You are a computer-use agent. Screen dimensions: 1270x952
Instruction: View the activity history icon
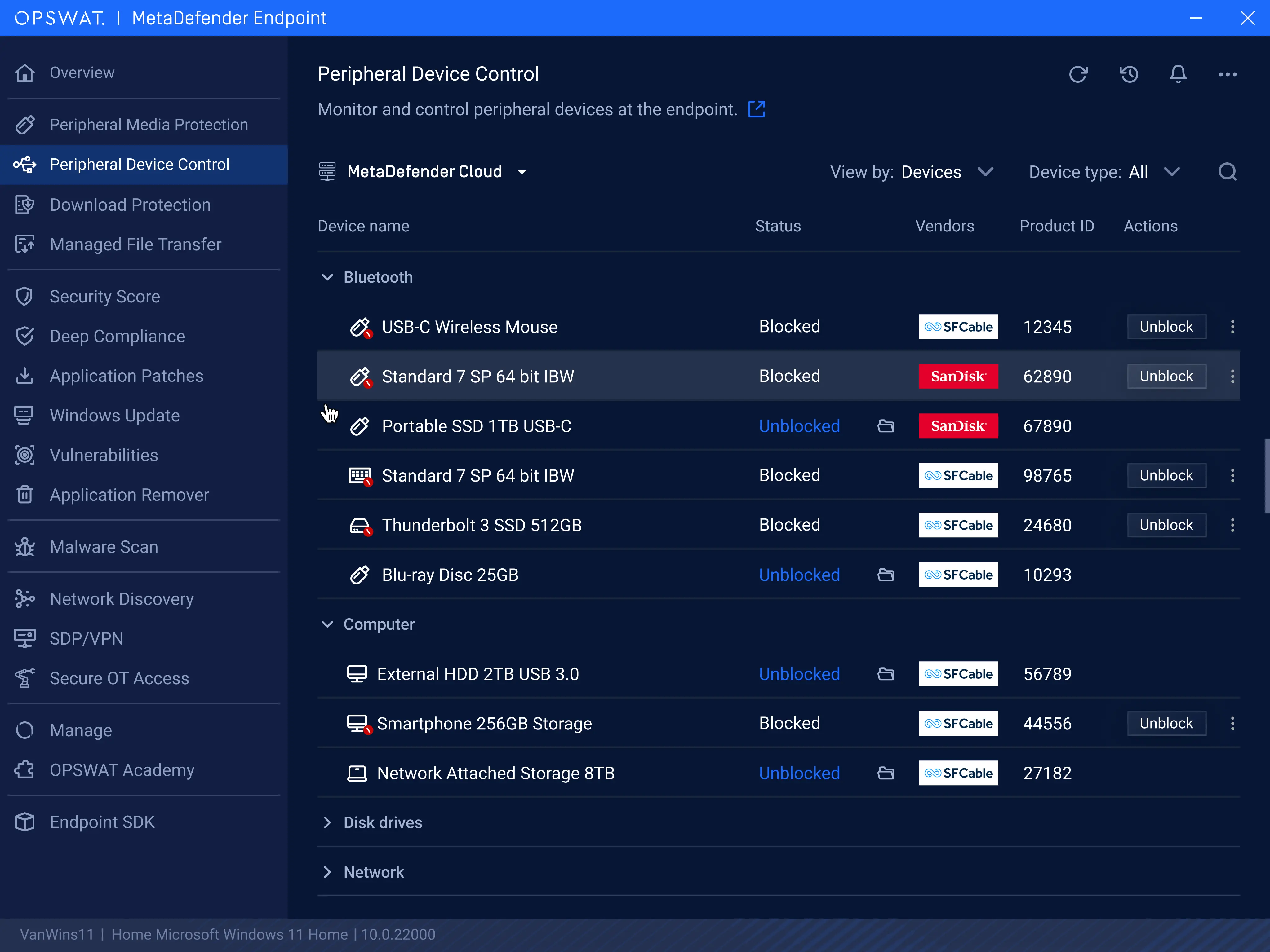click(x=1129, y=74)
